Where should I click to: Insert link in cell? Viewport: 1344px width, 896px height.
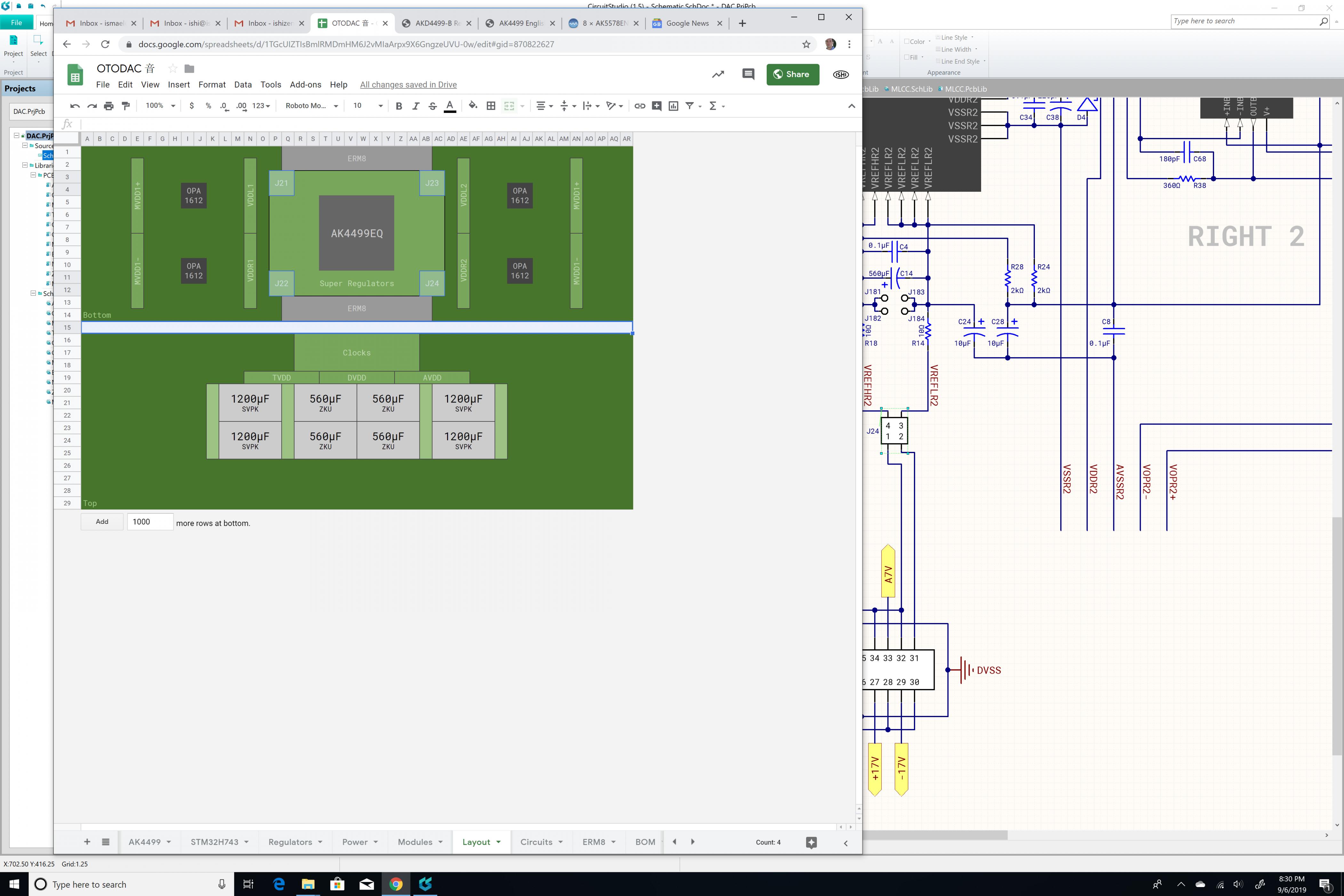pos(640,106)
